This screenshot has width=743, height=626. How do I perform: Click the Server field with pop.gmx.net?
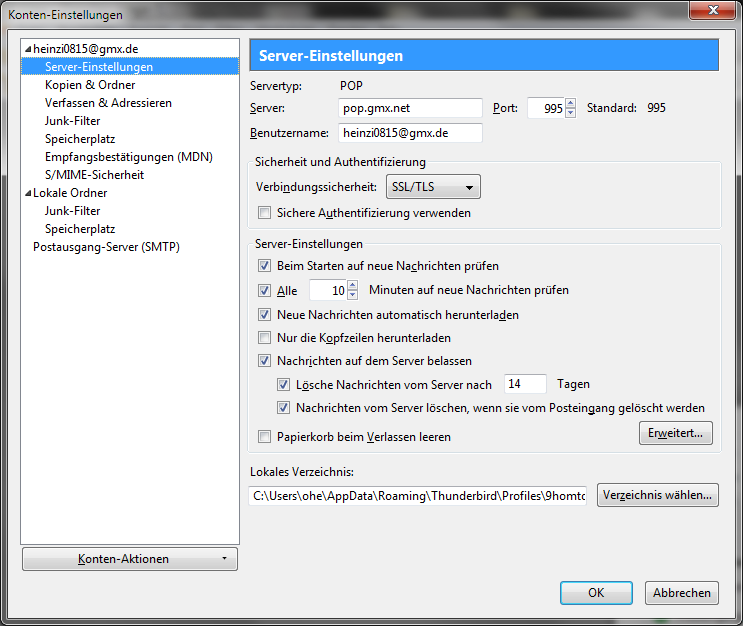[410, 108]
